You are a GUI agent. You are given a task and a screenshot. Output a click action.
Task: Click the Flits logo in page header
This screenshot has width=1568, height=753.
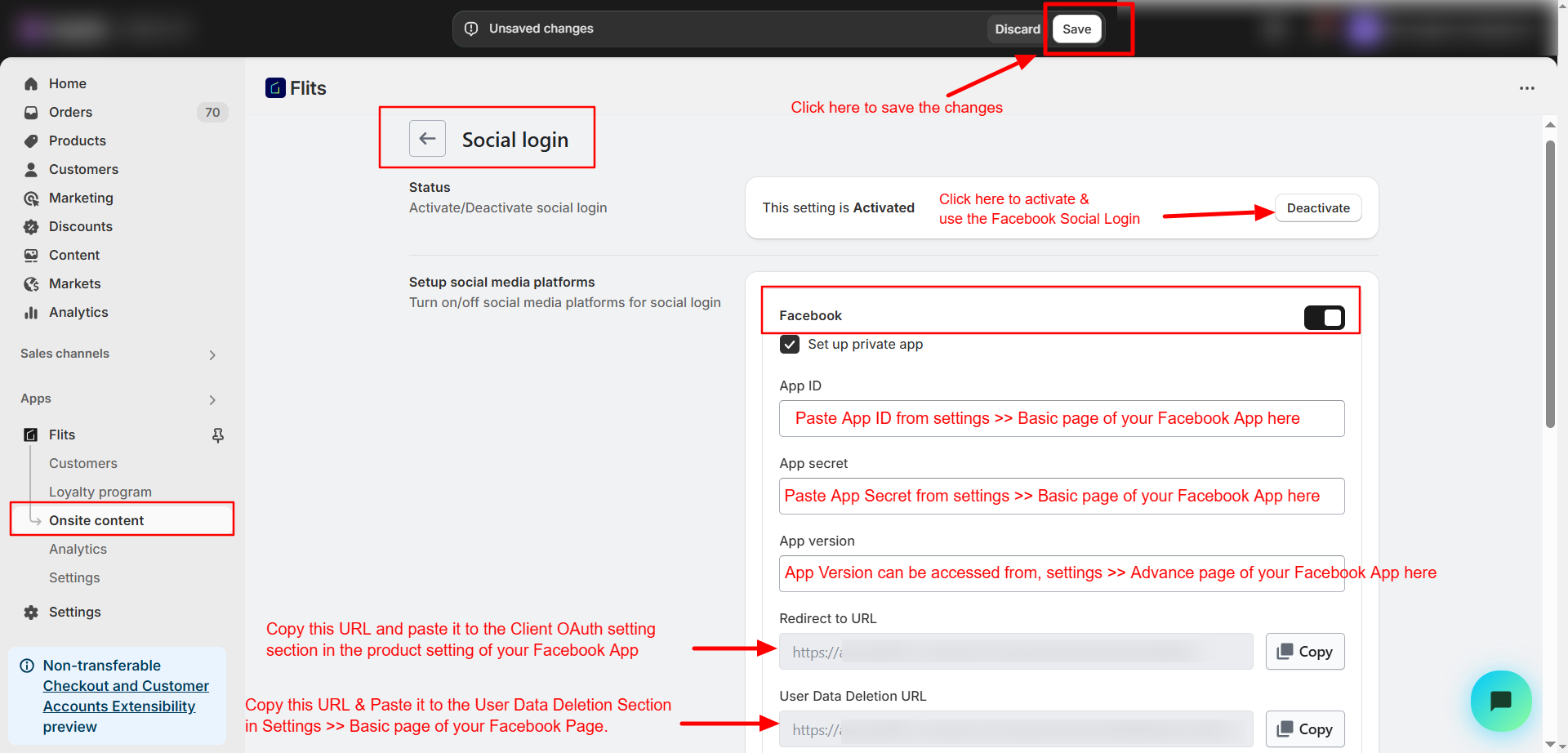[x=275, y=87]
